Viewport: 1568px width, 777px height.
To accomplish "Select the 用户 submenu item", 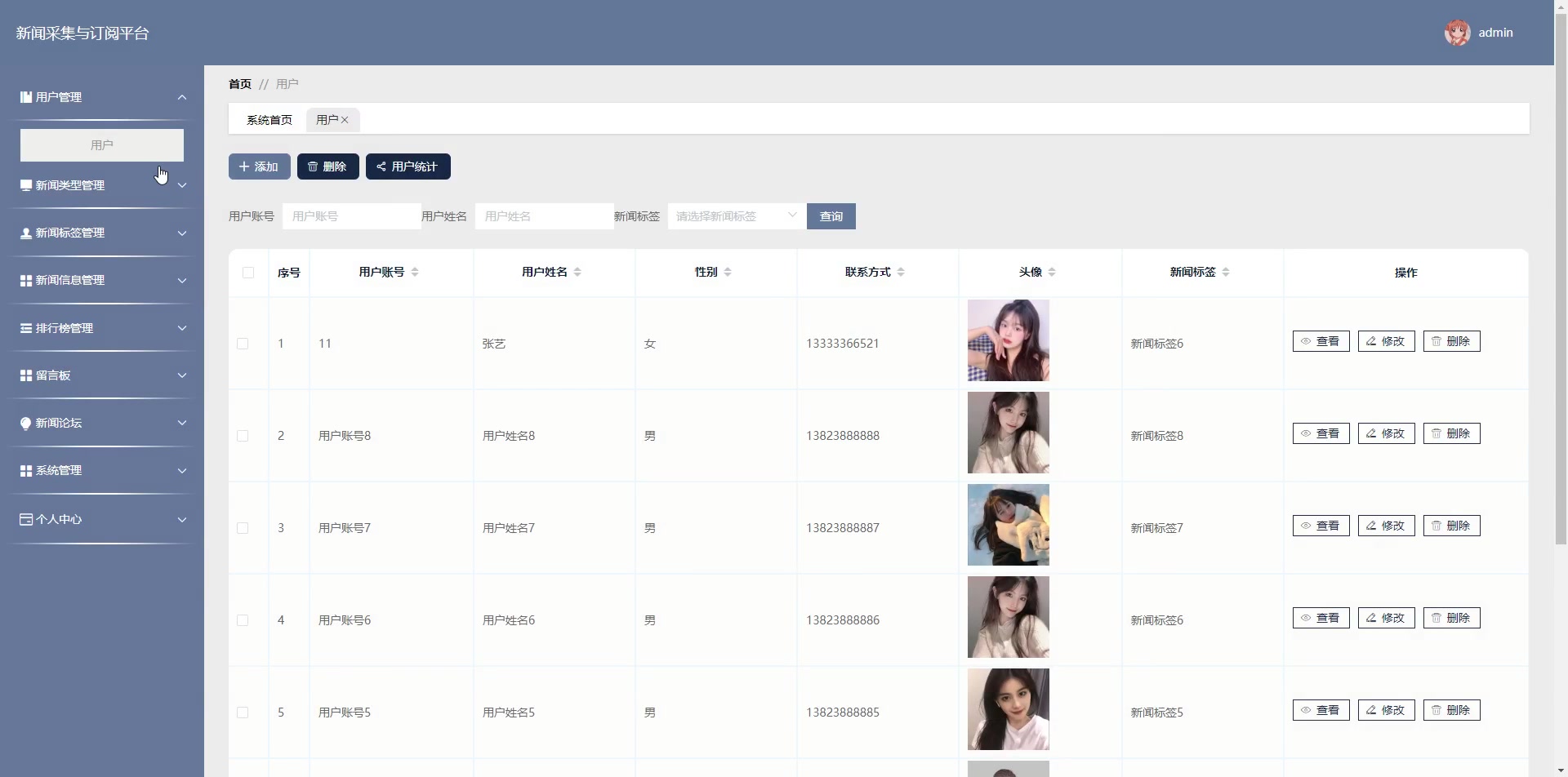I will click(x=102, y=144).
